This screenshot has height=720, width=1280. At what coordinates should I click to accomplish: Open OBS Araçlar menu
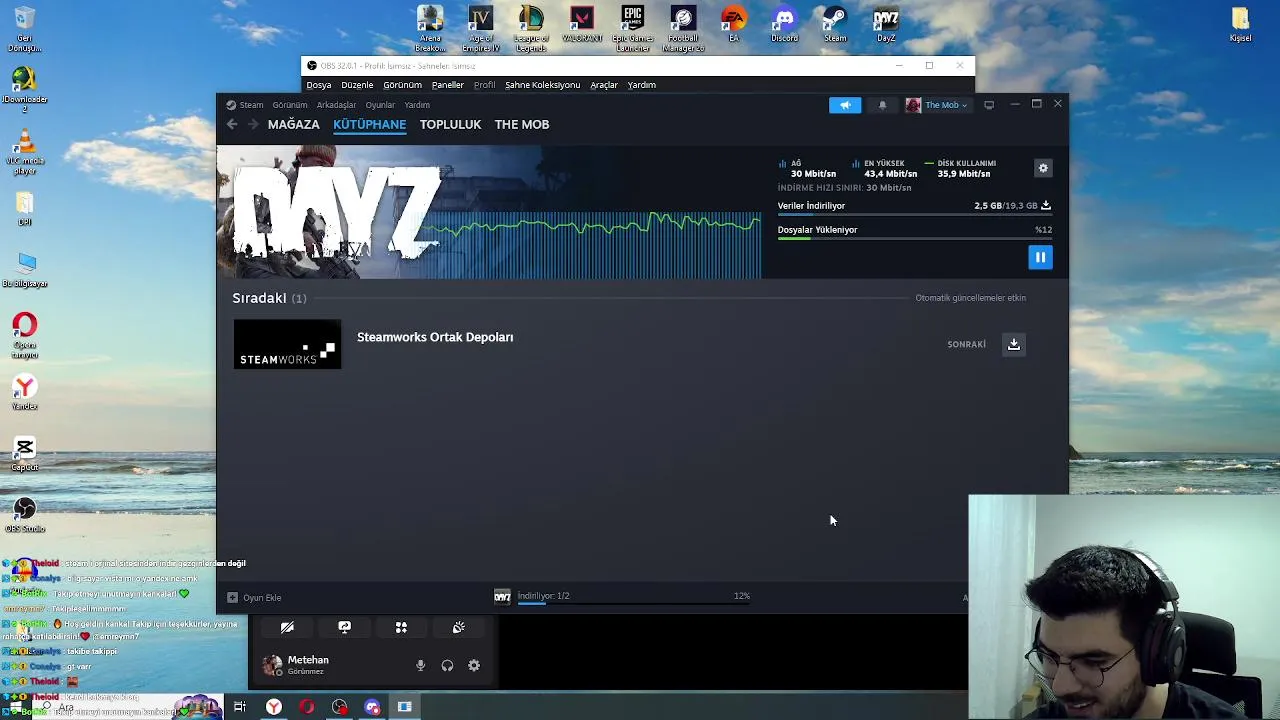pos(604,85)
